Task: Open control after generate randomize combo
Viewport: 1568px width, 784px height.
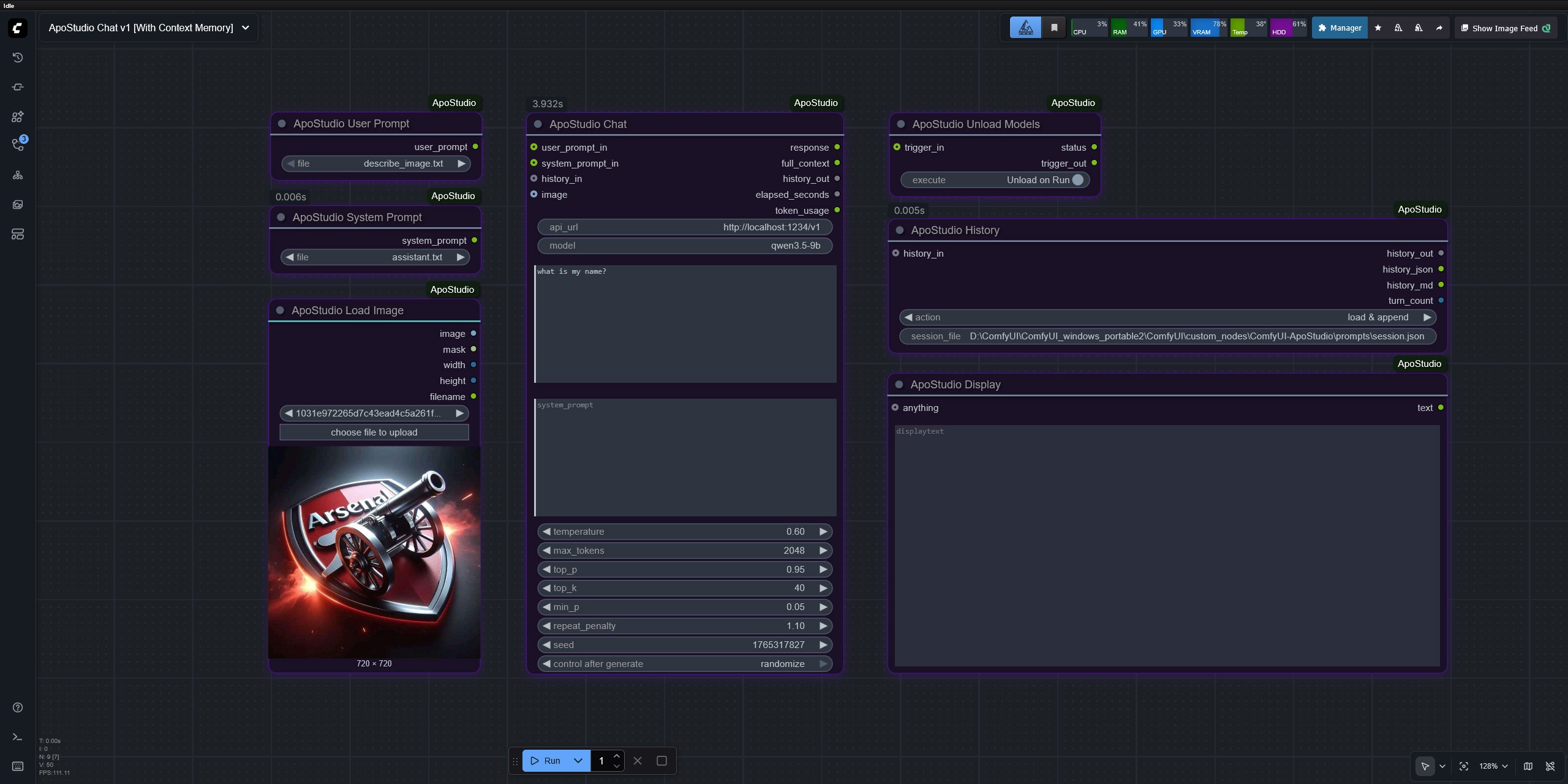Action: coord(685,664)
